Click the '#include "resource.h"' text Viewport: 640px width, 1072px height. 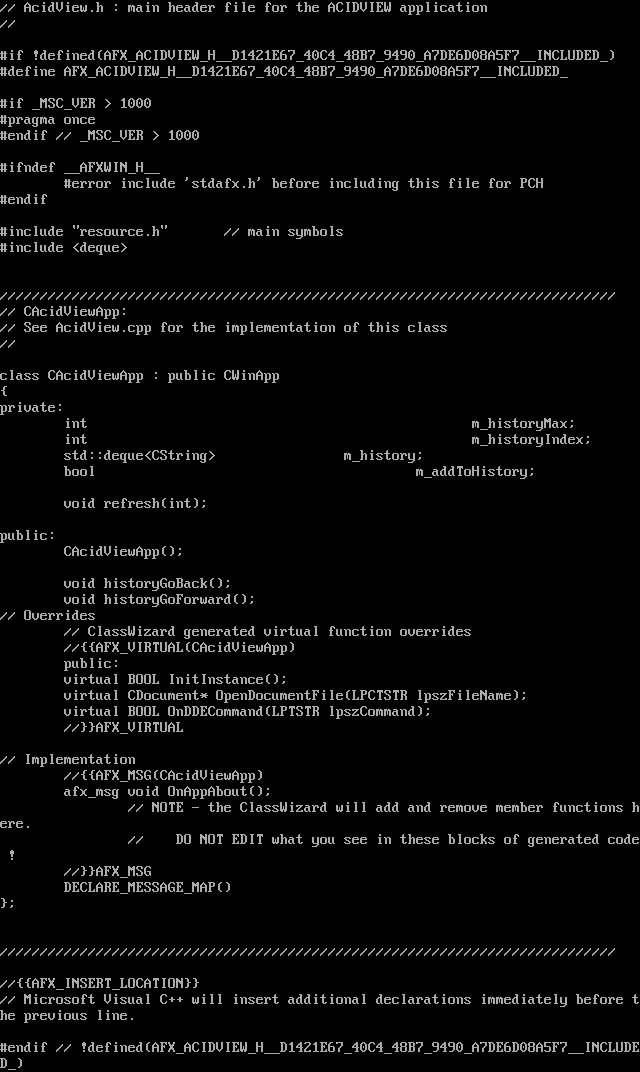[84, 232]
